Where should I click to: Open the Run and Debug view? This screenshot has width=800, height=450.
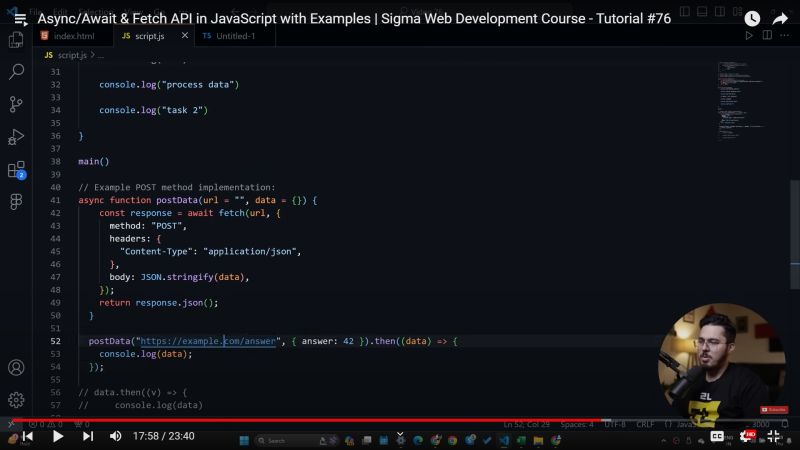click(x=16, y=137)
